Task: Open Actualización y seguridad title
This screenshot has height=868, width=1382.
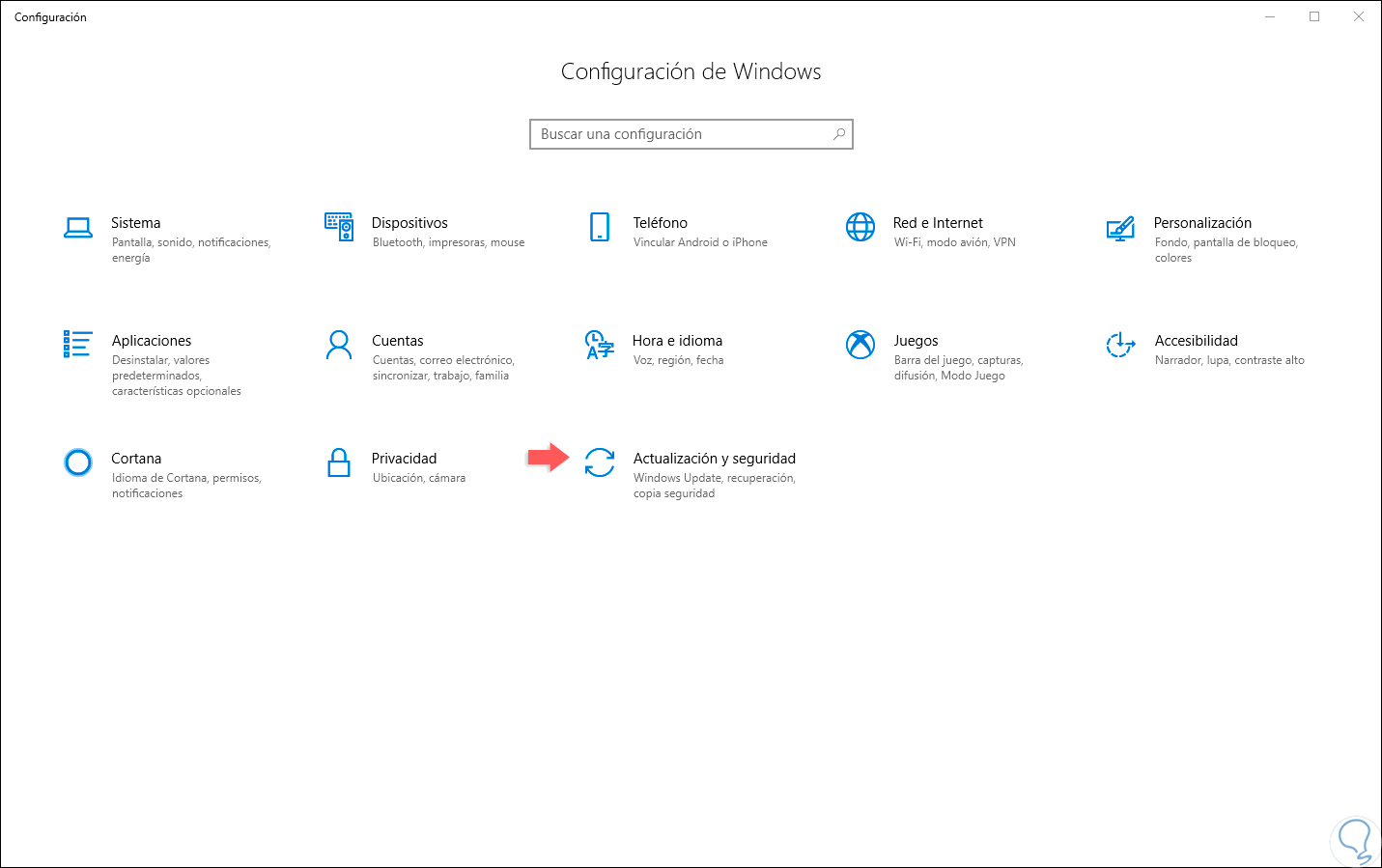Action: (x=715, y=459)
